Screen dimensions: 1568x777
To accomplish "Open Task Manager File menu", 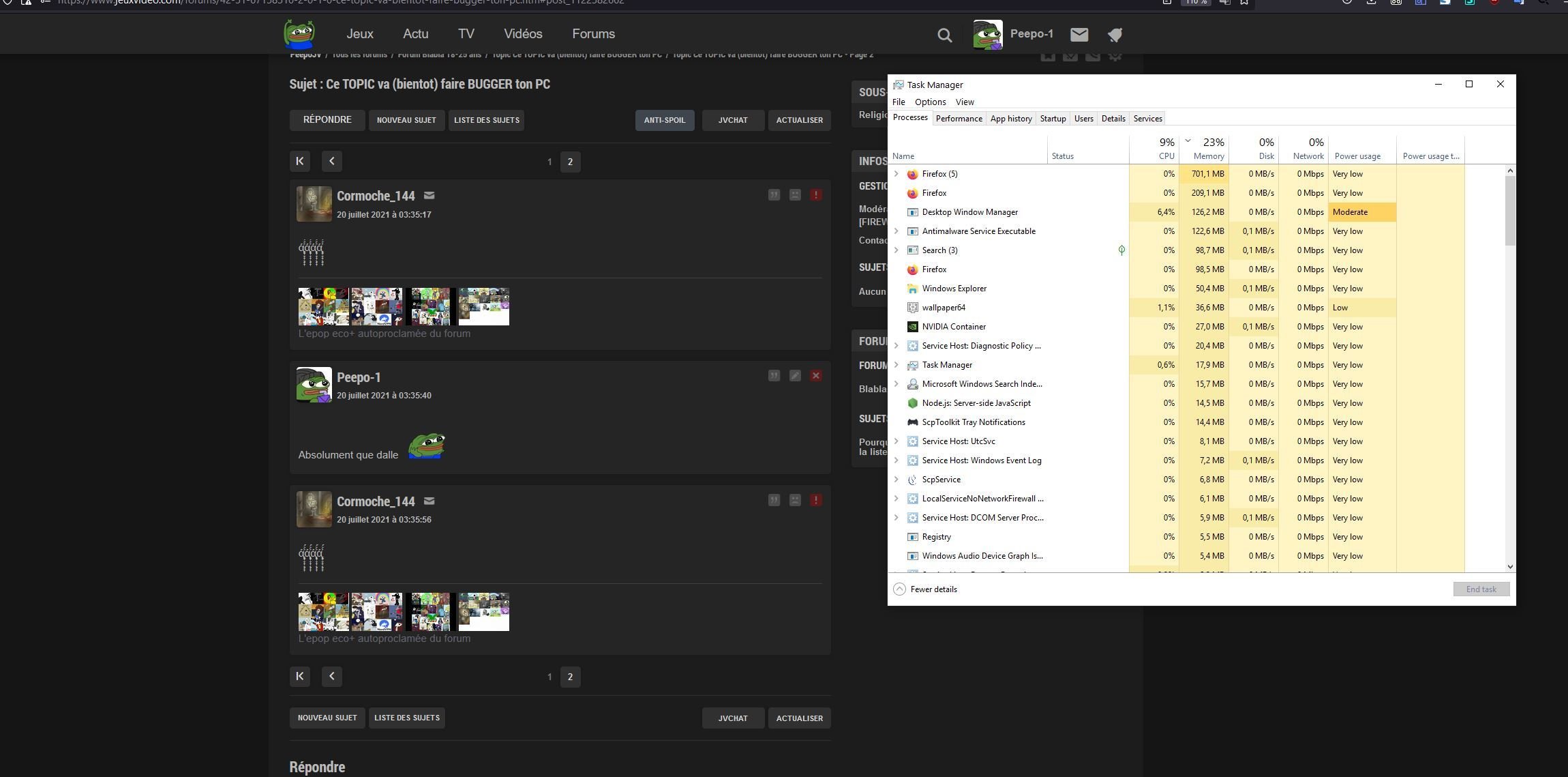I will point(899,102).
